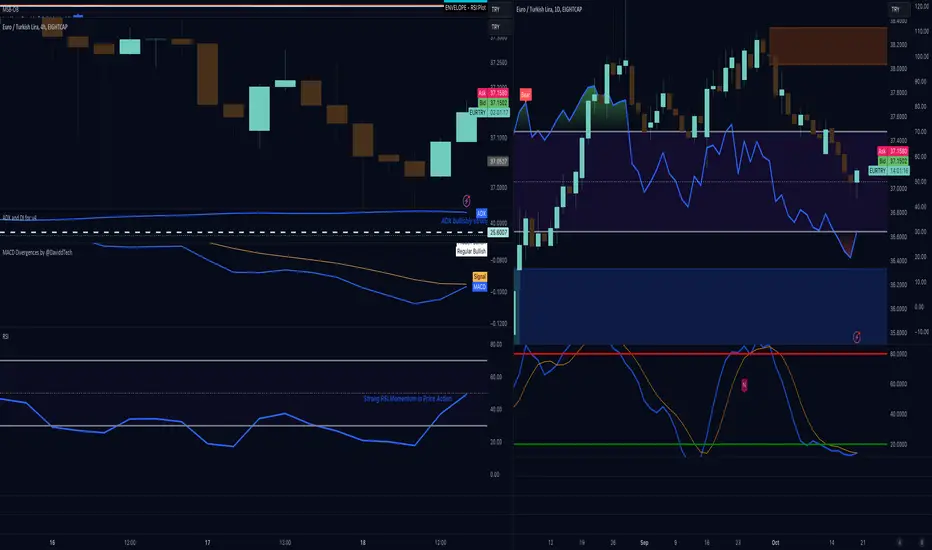Click the Oct label on the time axis
The width and height of the screenshot is (932, 550).
pos(775,542)
